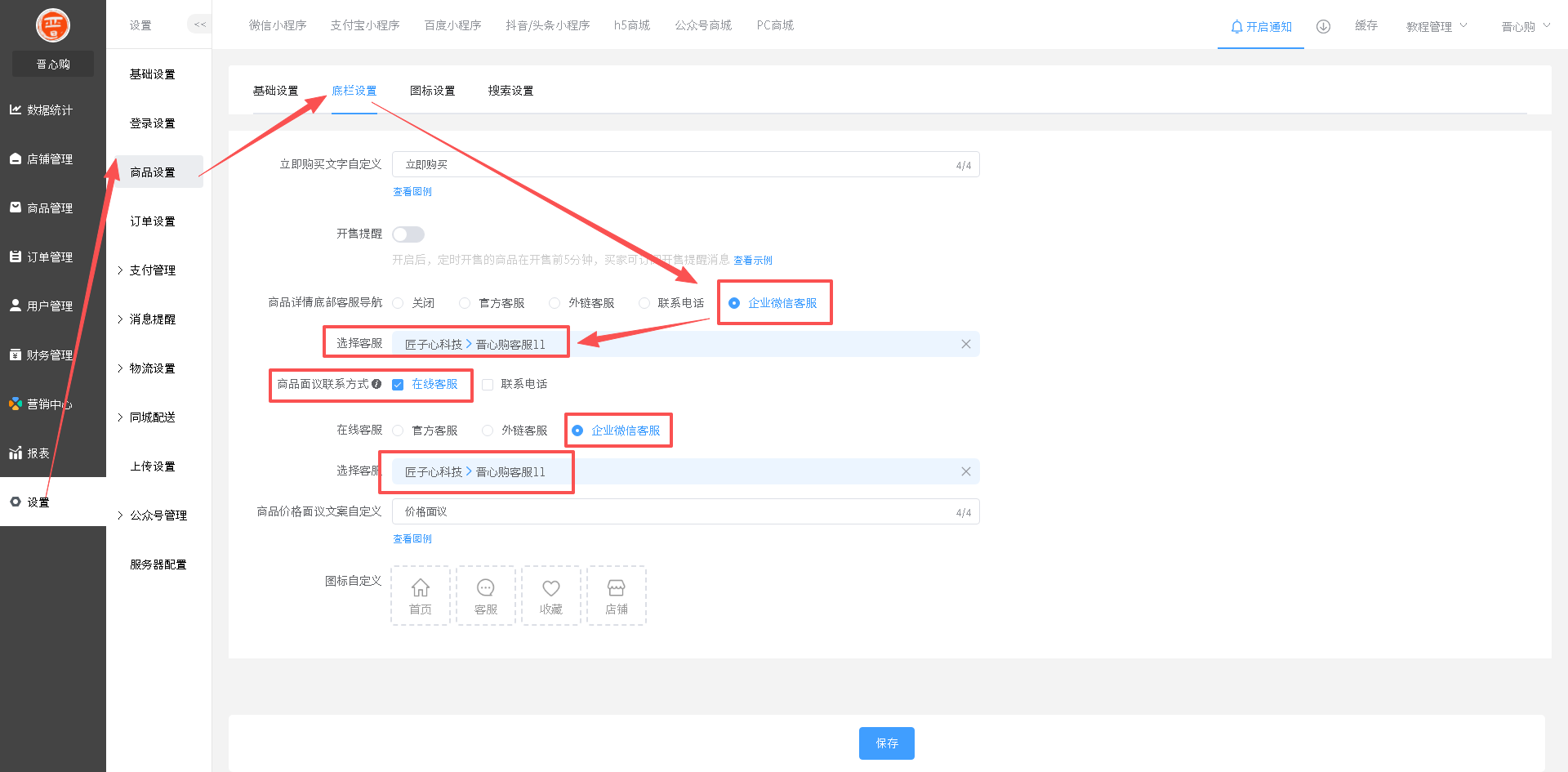This screenshot has height=772, width=1568.
Task: Click 缓存 in the header
Action: point(1366,26)
